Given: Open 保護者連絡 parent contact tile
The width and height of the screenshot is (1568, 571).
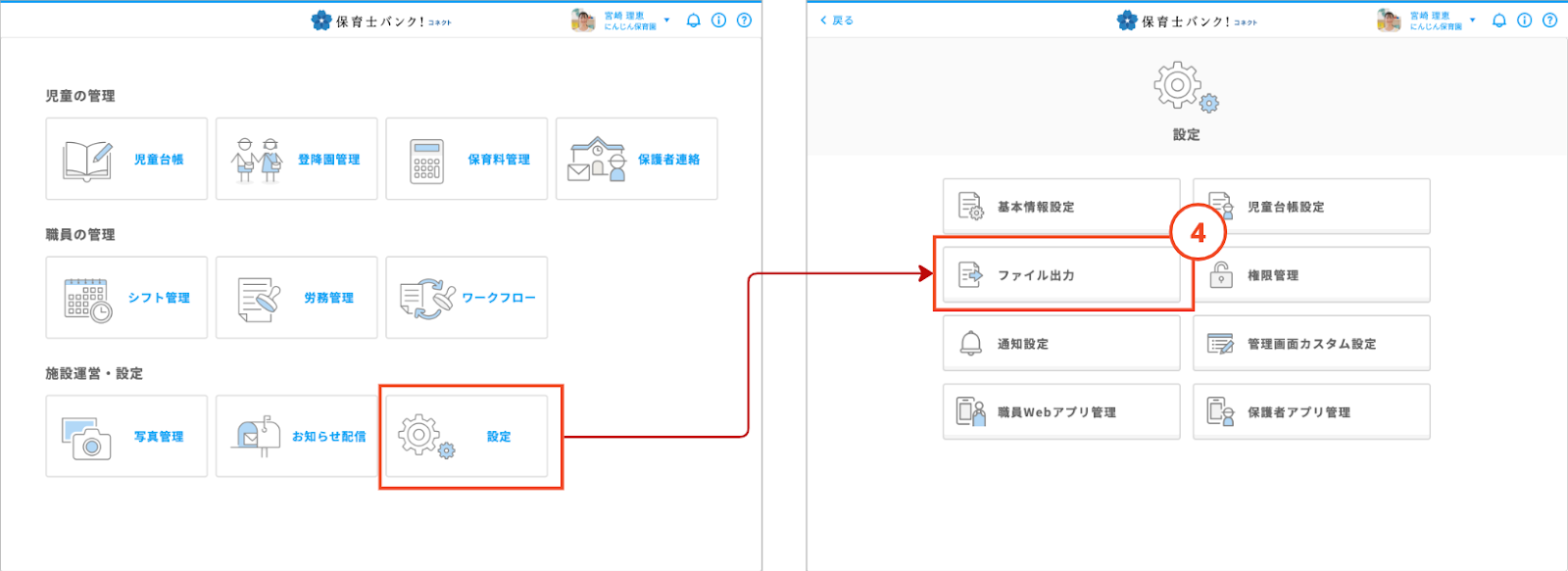Looking at the screenshot, I should coord(636,159).
